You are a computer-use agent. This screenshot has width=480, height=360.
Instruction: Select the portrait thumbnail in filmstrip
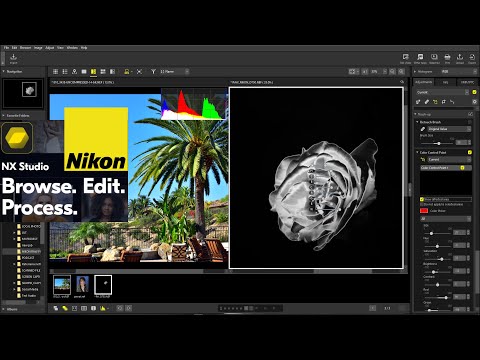tap(82, 284)
